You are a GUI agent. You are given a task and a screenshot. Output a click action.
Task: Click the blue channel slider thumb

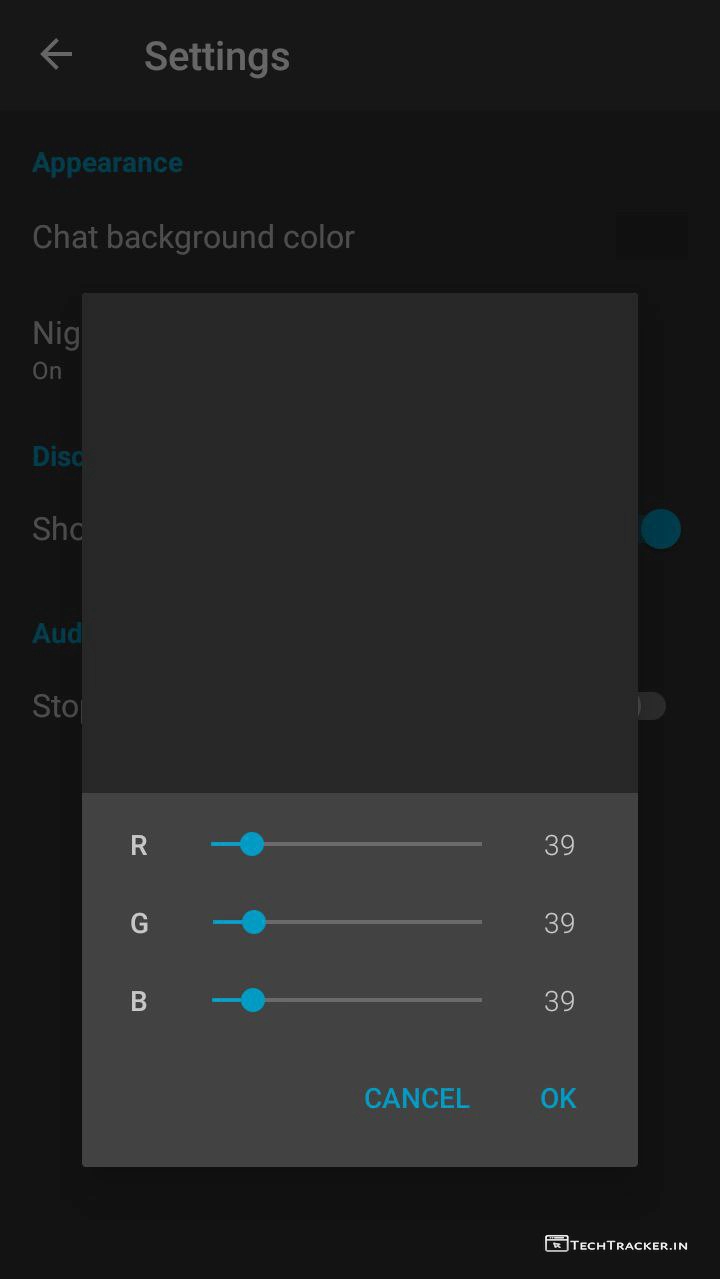[x=253, y=1000]
